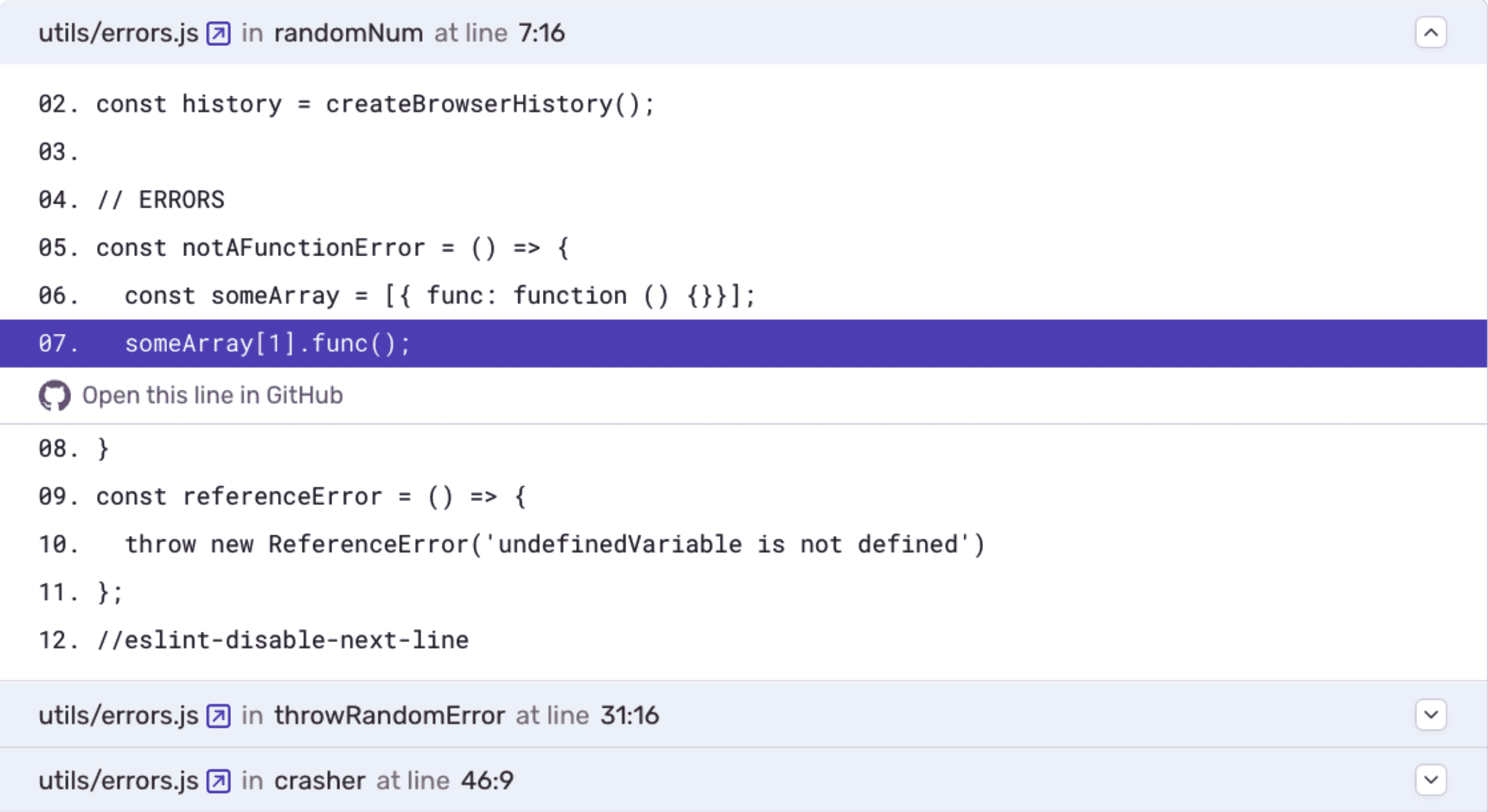Click the eslint-disable comment on line 12
Screen dimensions: 1488x812
282,640
